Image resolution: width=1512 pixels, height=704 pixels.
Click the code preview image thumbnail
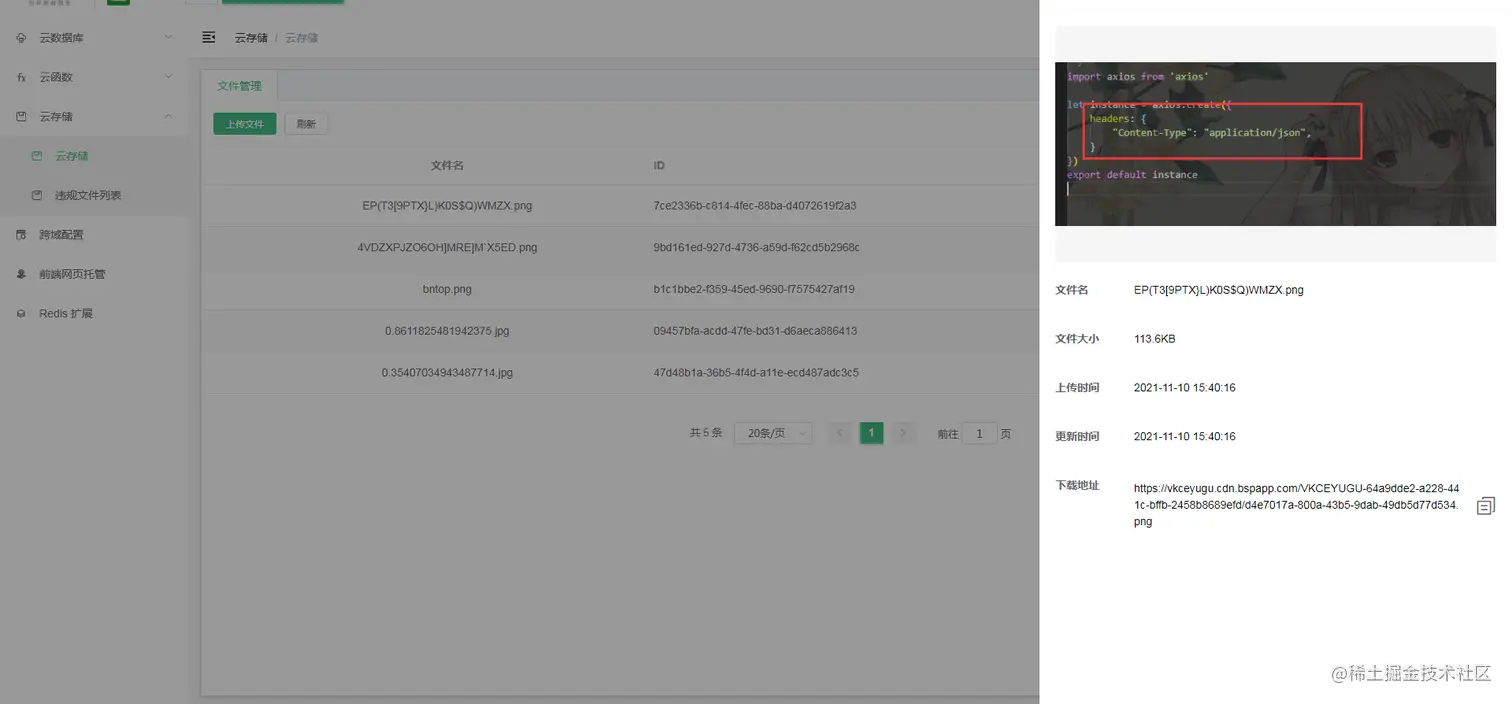tap(1275, 144)
